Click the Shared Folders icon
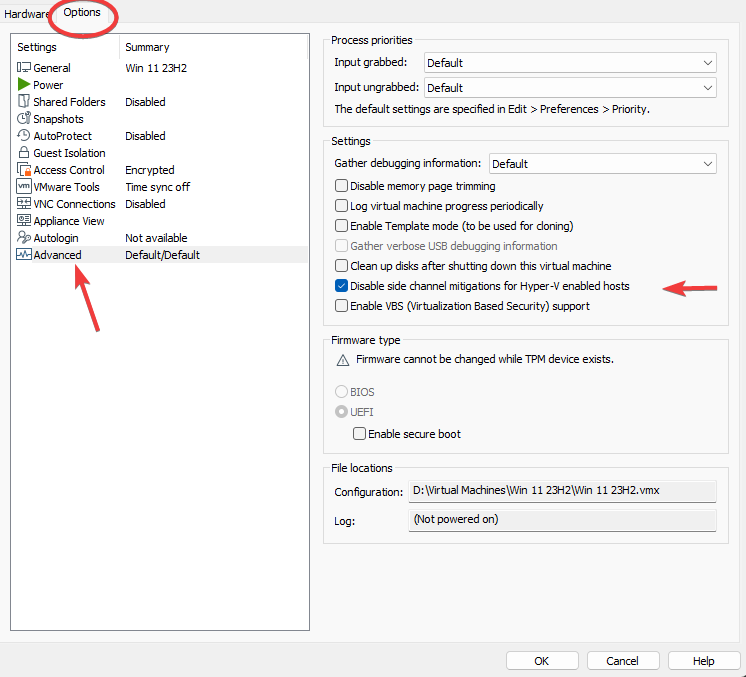This screenshot has height=677, width=746. (24, 102)
